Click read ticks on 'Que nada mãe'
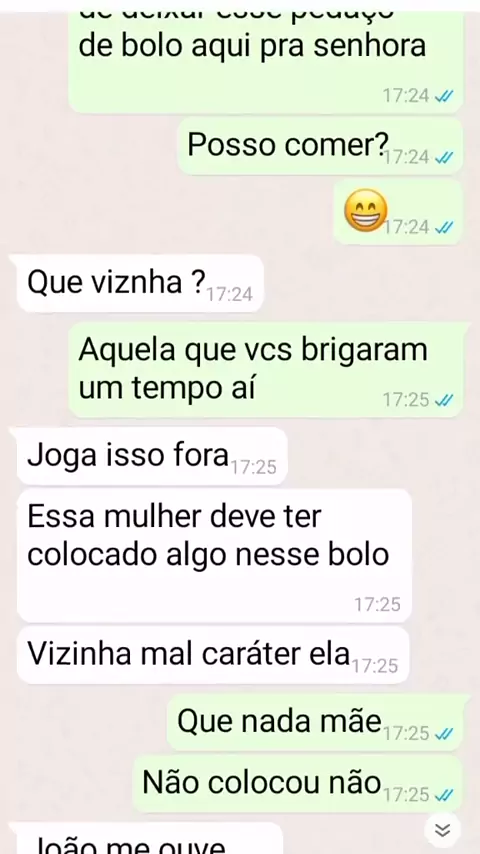 coord(445,733)
